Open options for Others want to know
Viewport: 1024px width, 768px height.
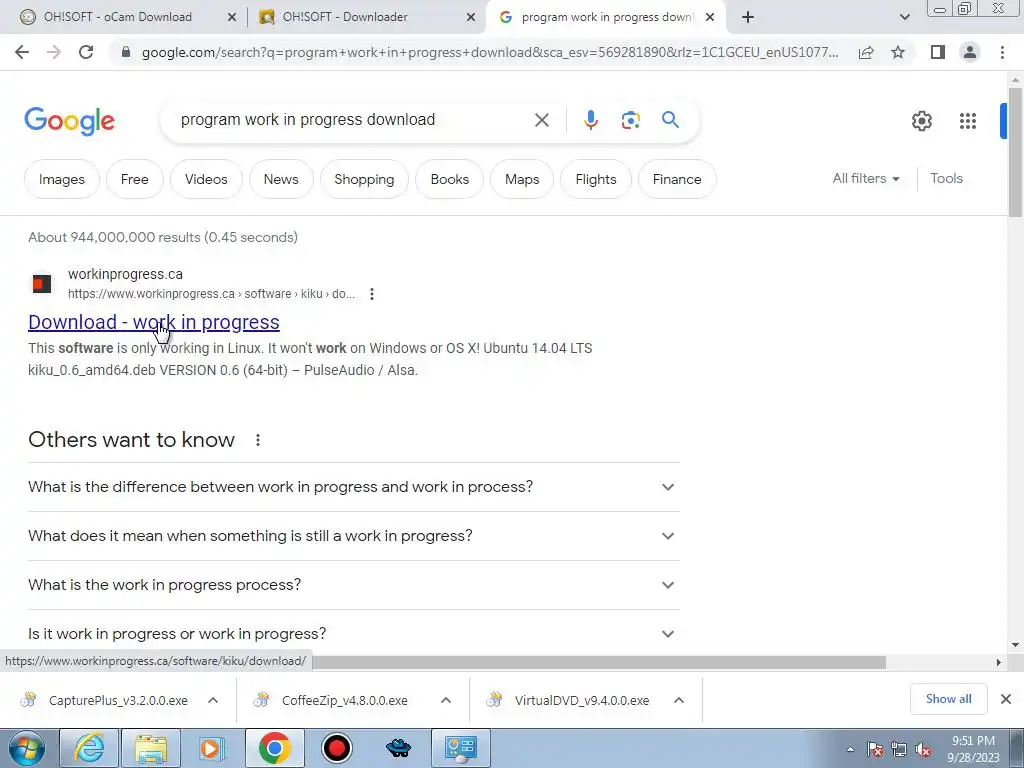coord(258,440)
